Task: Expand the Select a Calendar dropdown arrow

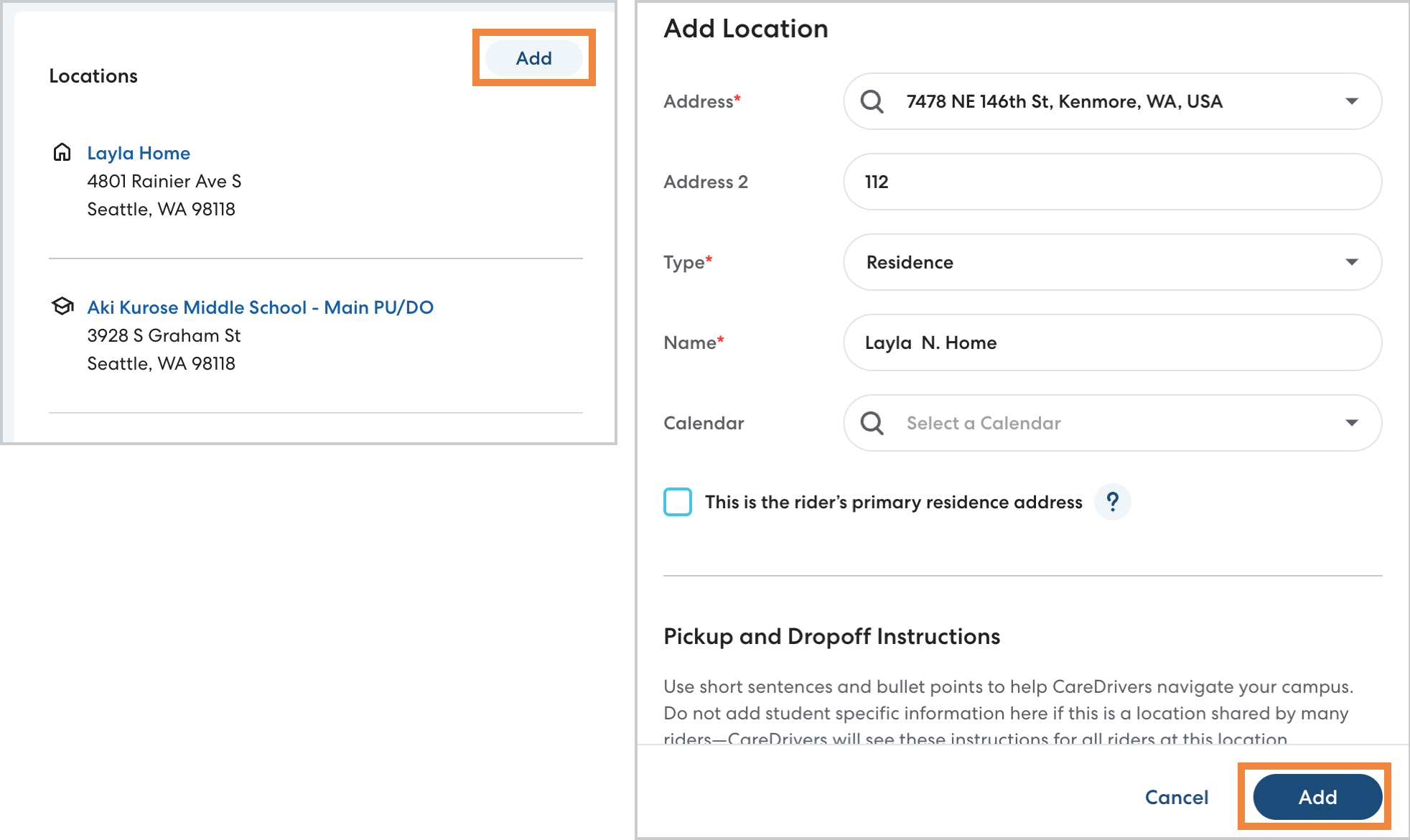Action: (x=1351, y=423)
